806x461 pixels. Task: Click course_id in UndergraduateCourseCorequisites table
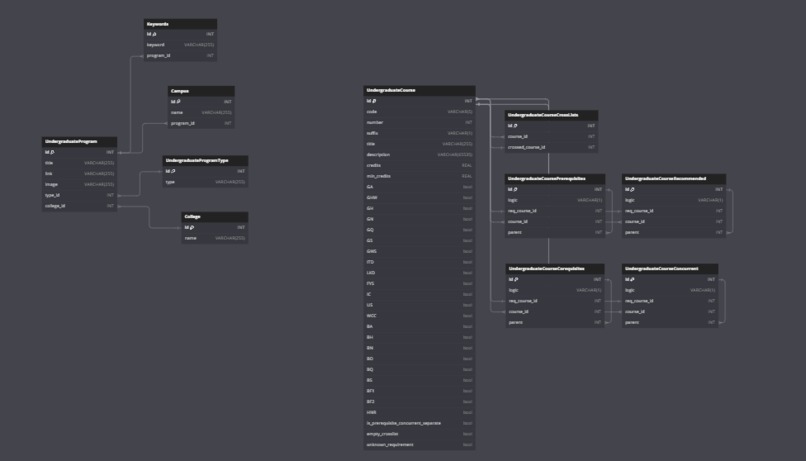[x=555, y=312]
